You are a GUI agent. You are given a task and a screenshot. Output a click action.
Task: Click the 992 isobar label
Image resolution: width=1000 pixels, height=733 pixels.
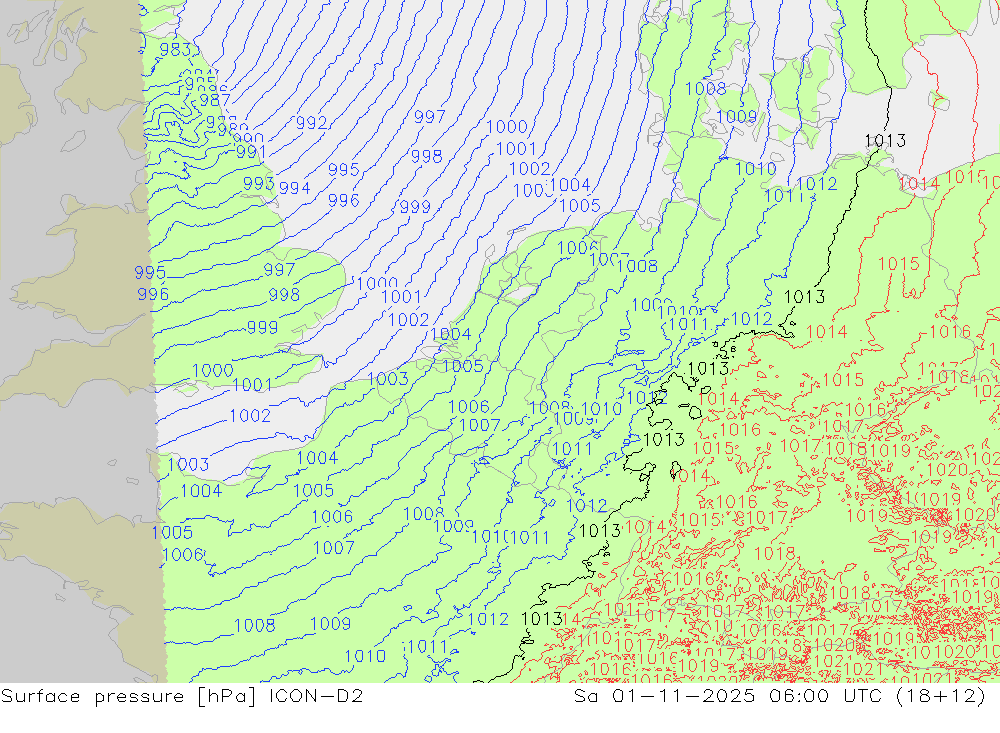(x=312, y=122)
